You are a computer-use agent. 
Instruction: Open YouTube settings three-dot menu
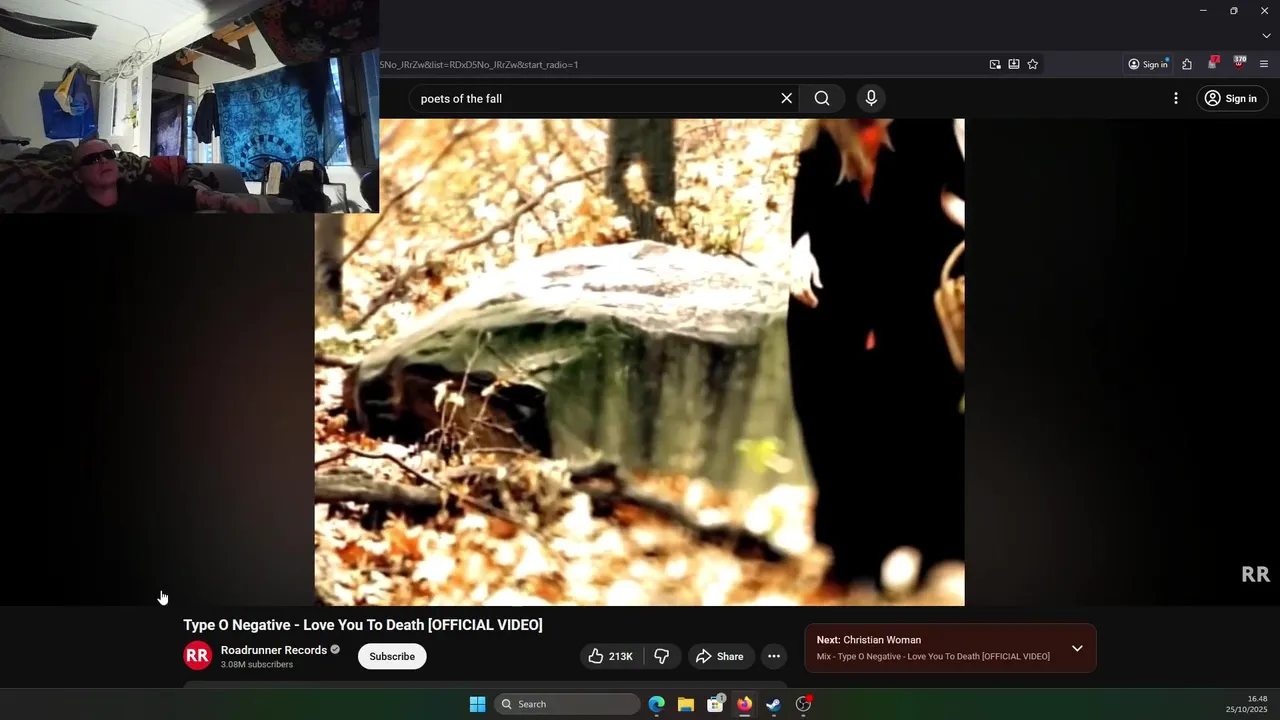coord(1176,98)
